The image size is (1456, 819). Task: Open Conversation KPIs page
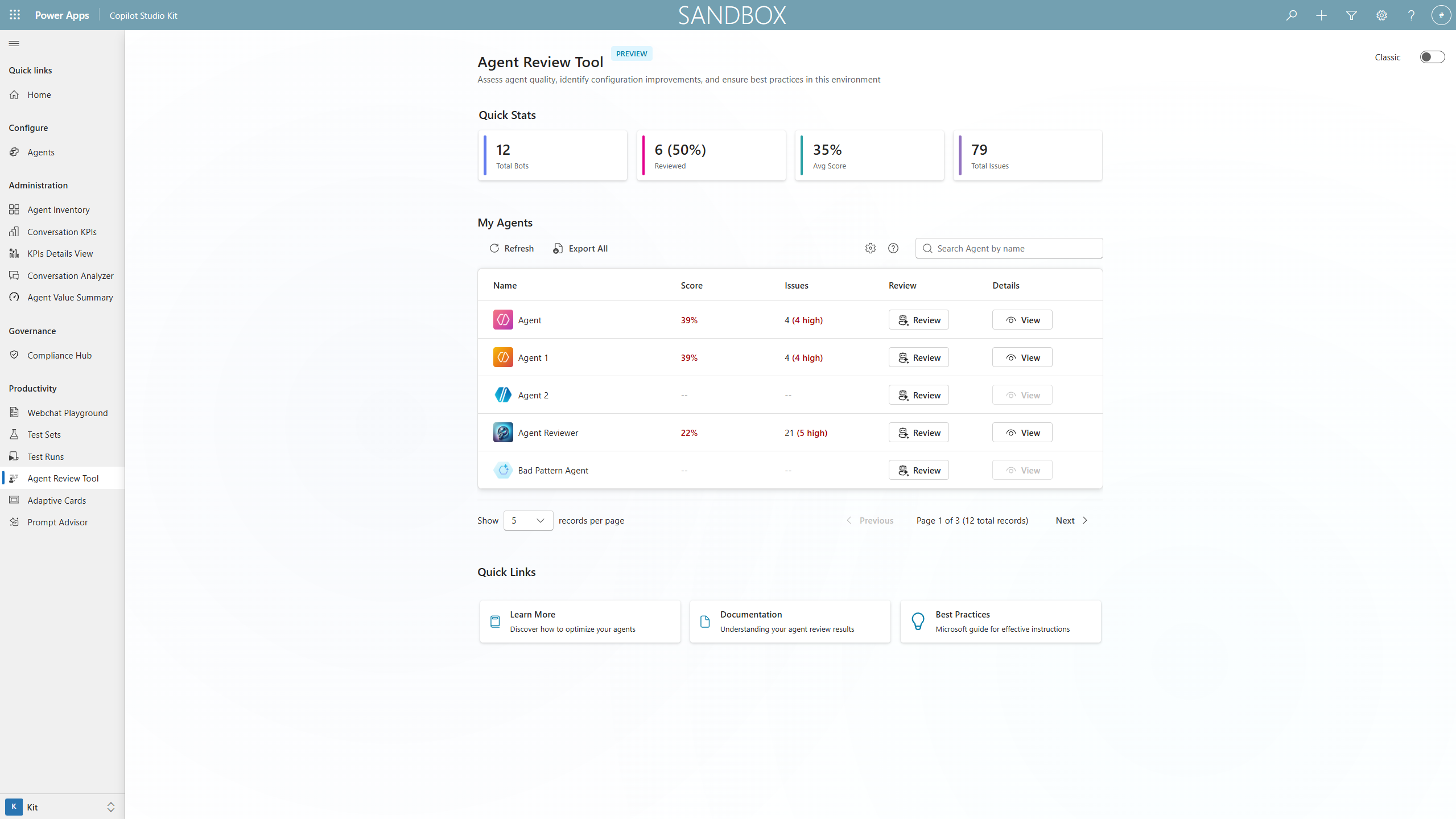point(62,232)
